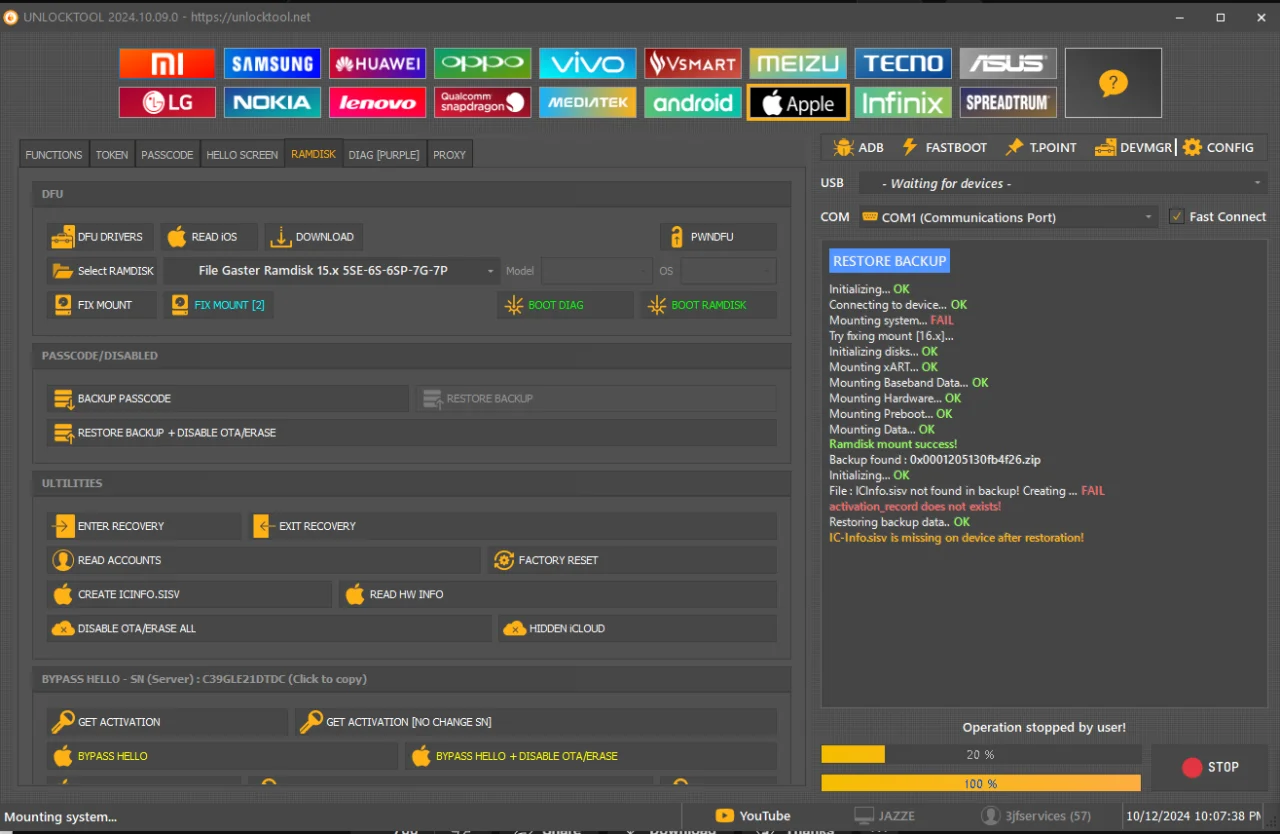Viewport: 1280px width, 834px height.
Task: Click the BOOT DIAG button
Action: tap(565, 305)
